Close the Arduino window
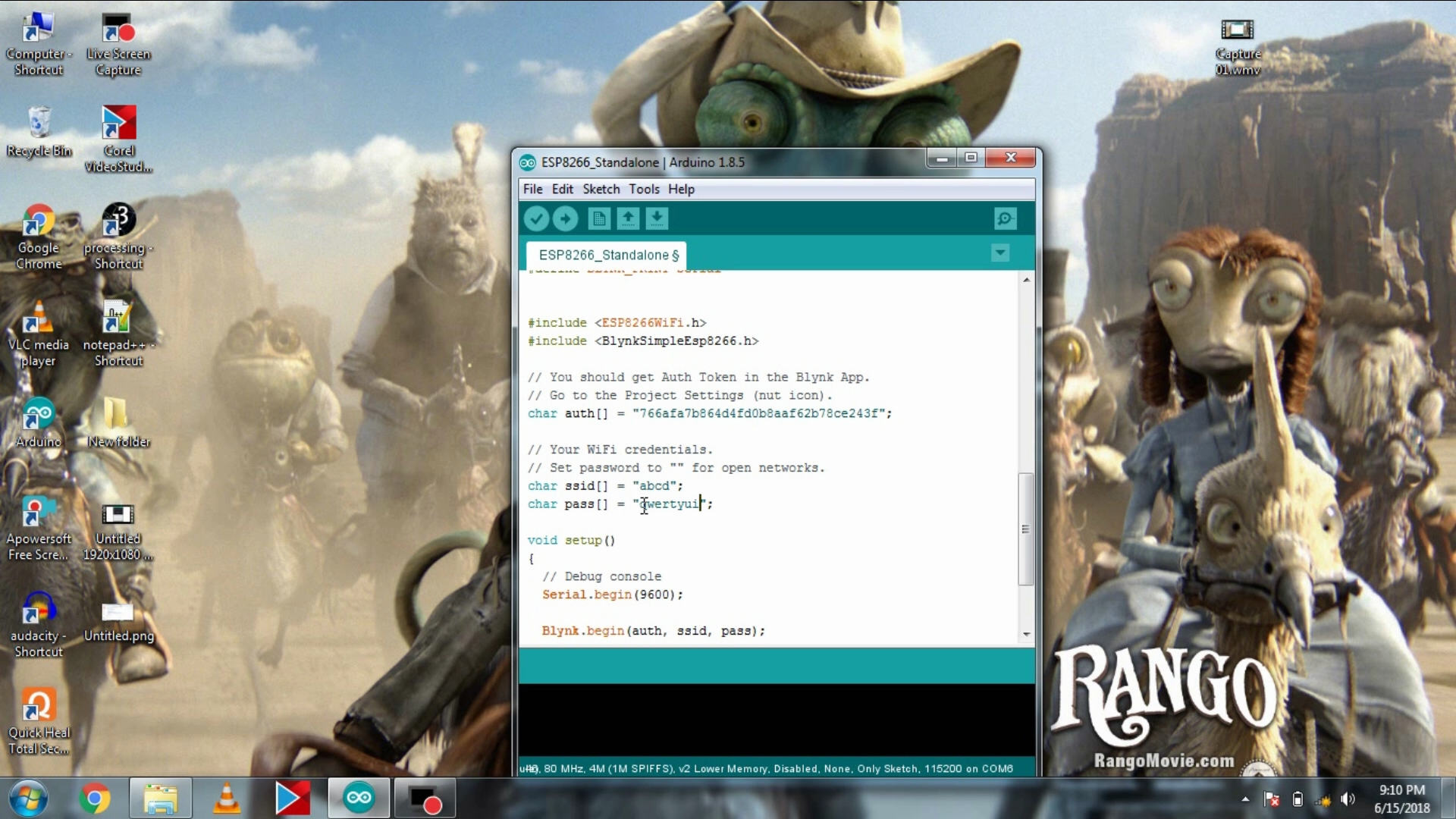The image size is (1456, 819). (1011, 158)
